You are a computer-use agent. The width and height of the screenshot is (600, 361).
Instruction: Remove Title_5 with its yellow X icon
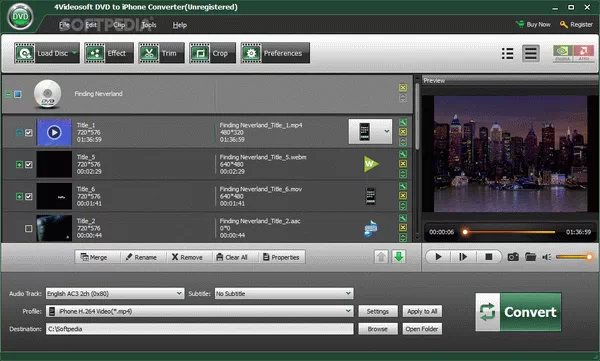(403, 163)
